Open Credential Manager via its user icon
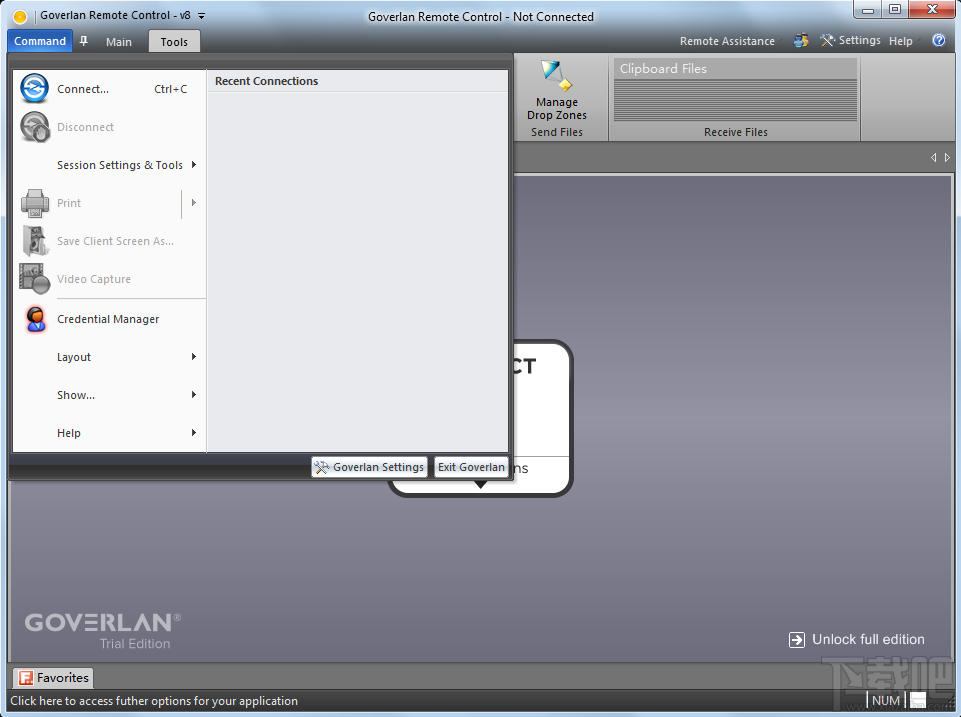This screenshot has width=961, height=717. tap(36, 319)
